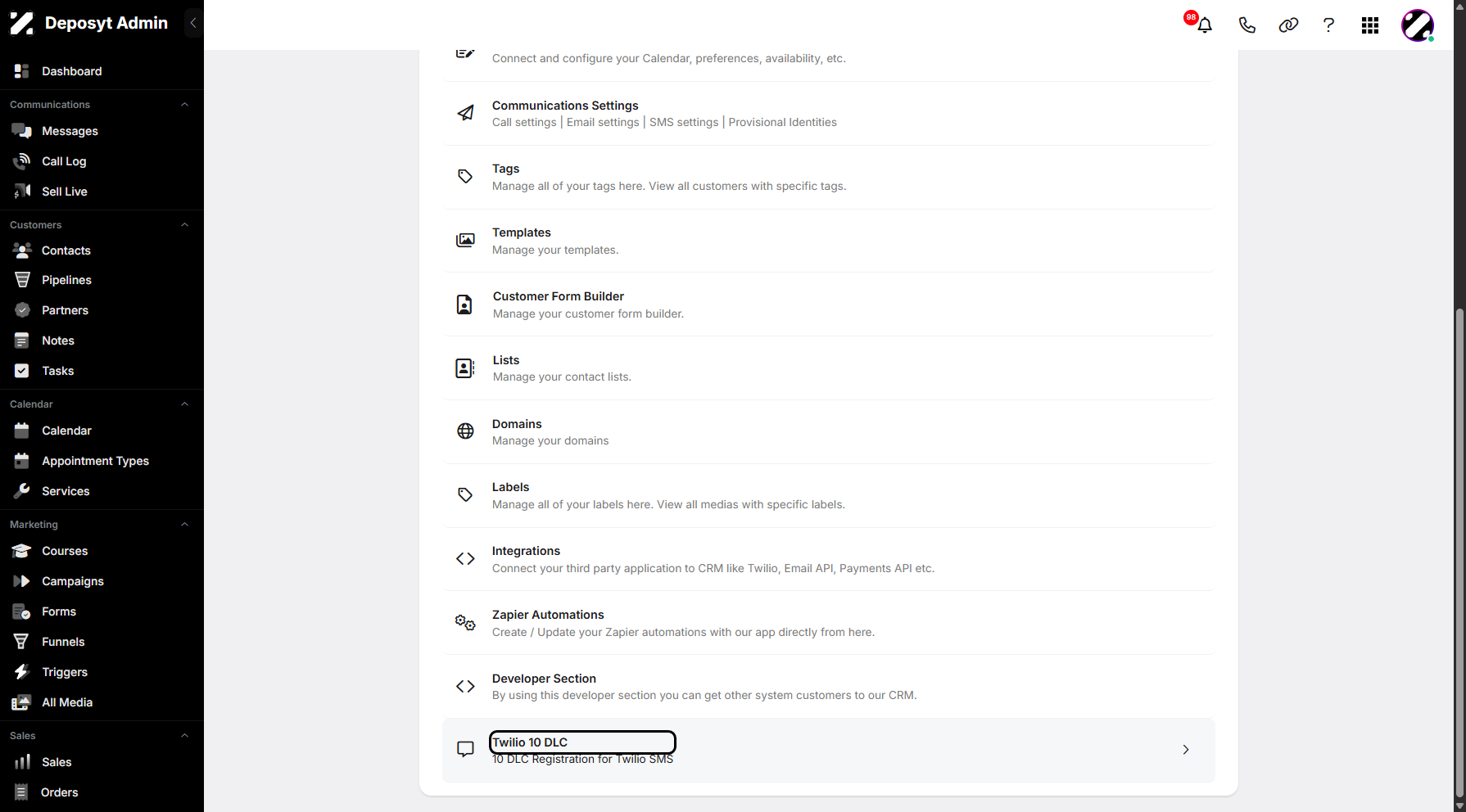Open Provisional Identities link
The width and height of the screenshot is (1466, 812).
[x=783, y=123]
